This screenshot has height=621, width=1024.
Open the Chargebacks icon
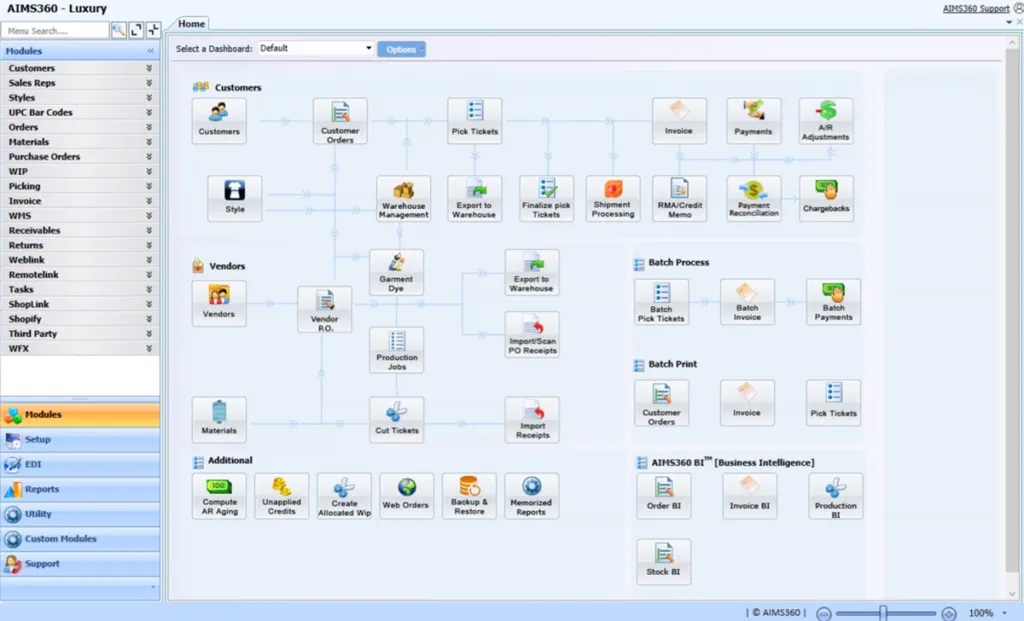tap(826, 198)
